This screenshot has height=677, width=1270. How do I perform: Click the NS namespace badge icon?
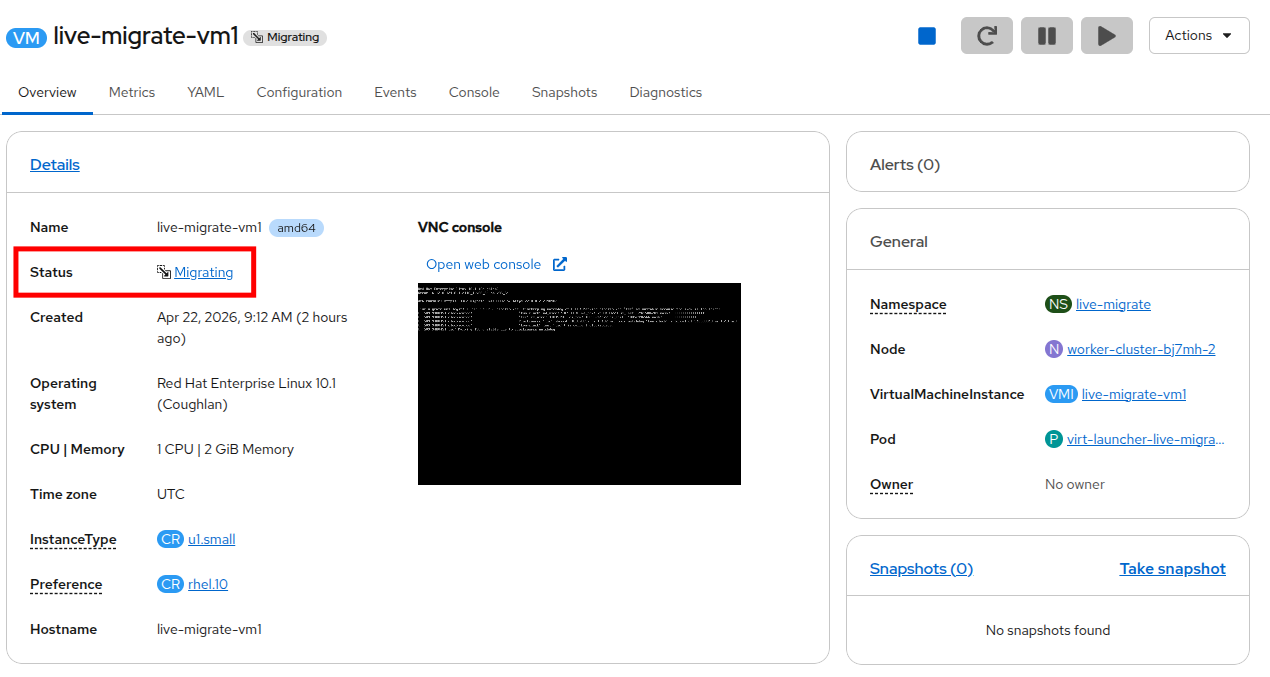click(x=1058, y=304)
